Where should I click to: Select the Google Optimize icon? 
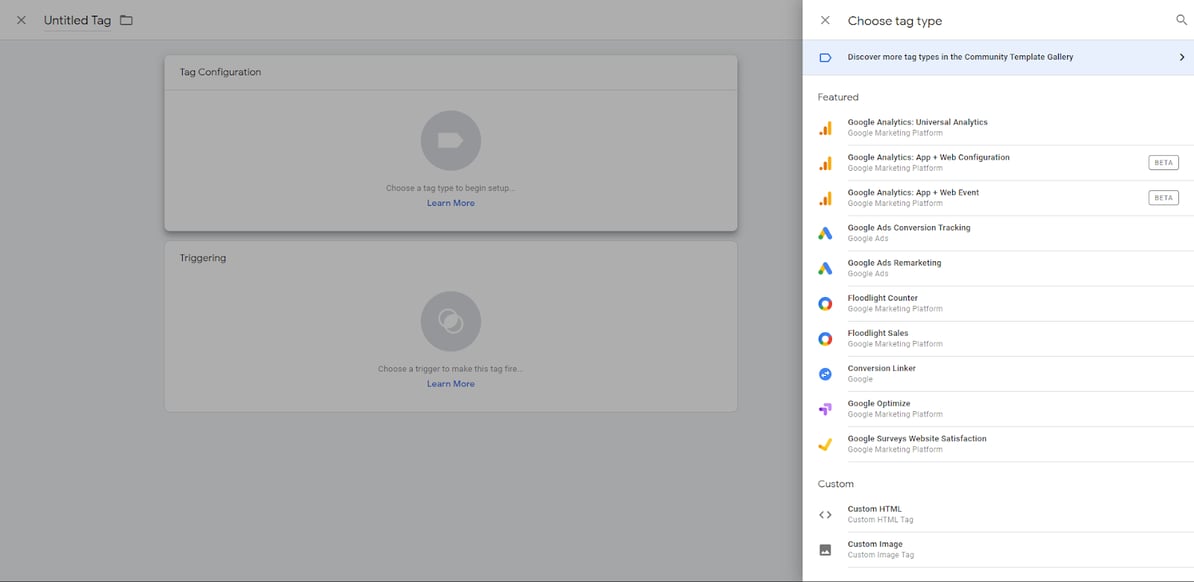pos(825,409)
